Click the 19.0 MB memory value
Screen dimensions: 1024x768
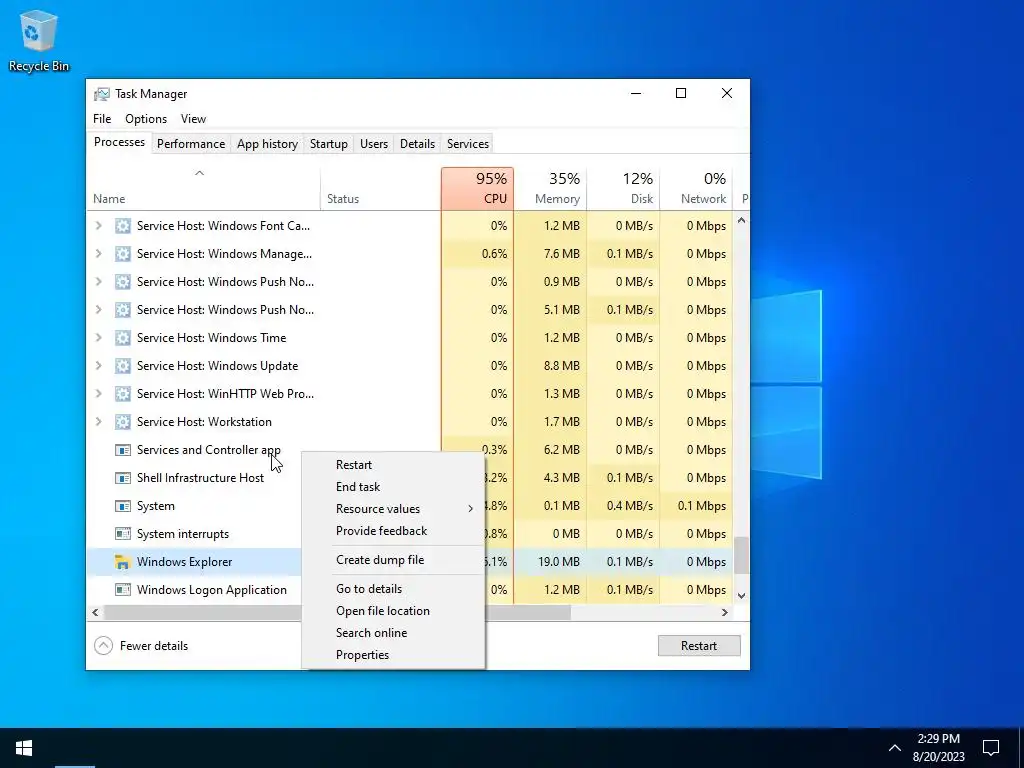[x=559, y=562]
